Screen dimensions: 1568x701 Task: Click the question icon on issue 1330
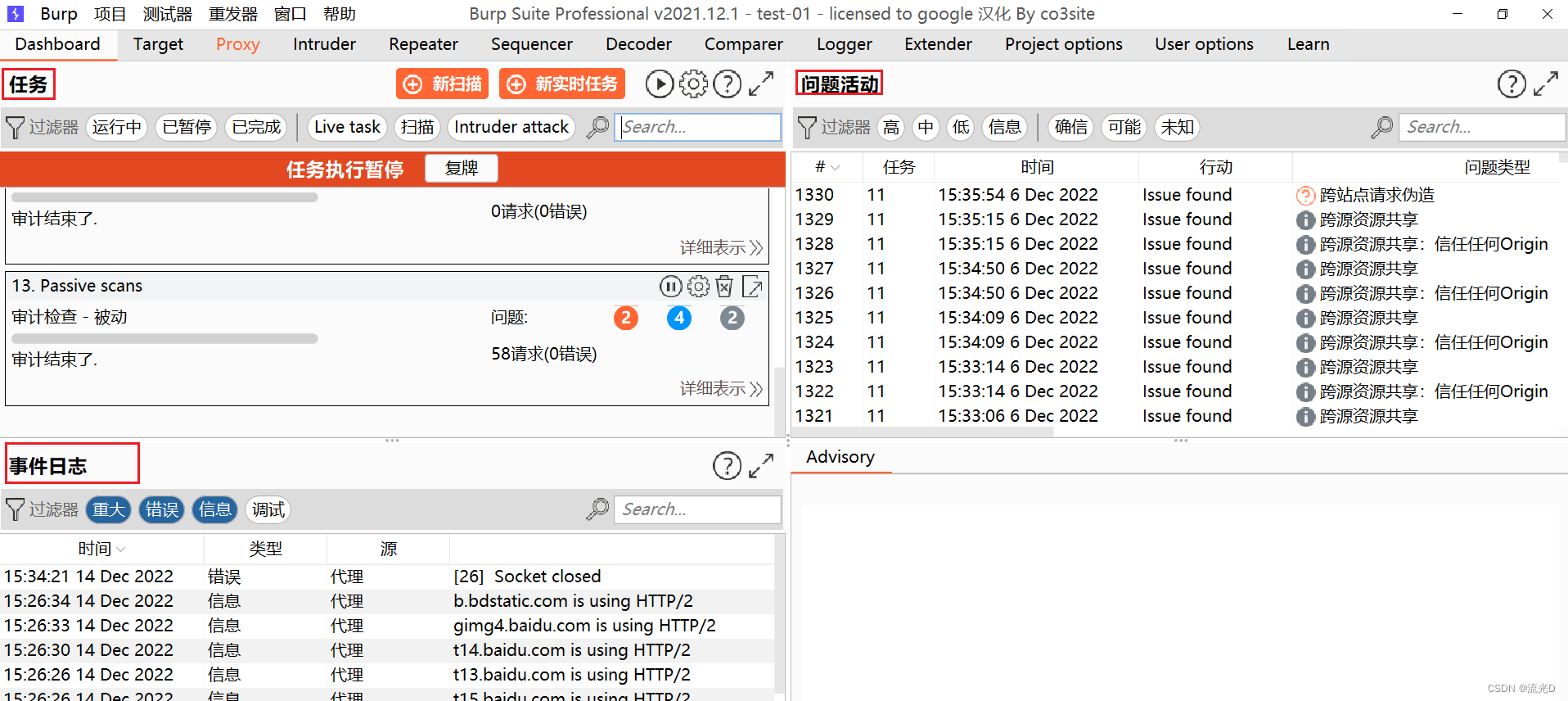point(1305,195)
